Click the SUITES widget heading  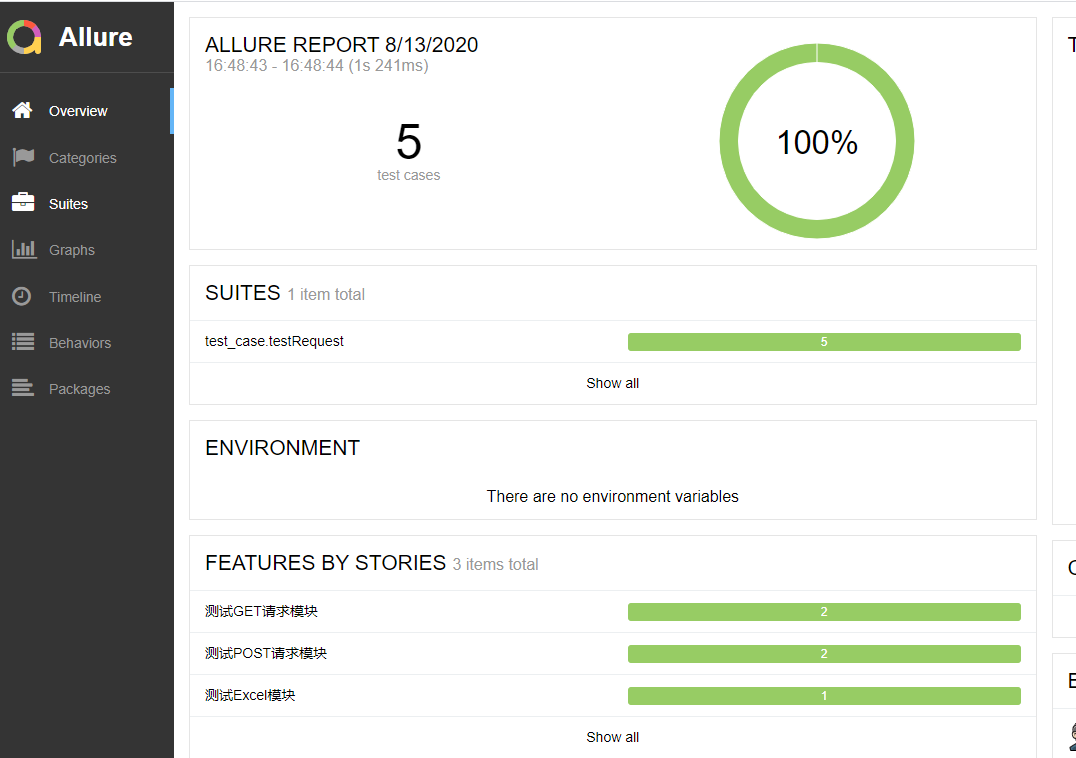(x=243, y=293)
